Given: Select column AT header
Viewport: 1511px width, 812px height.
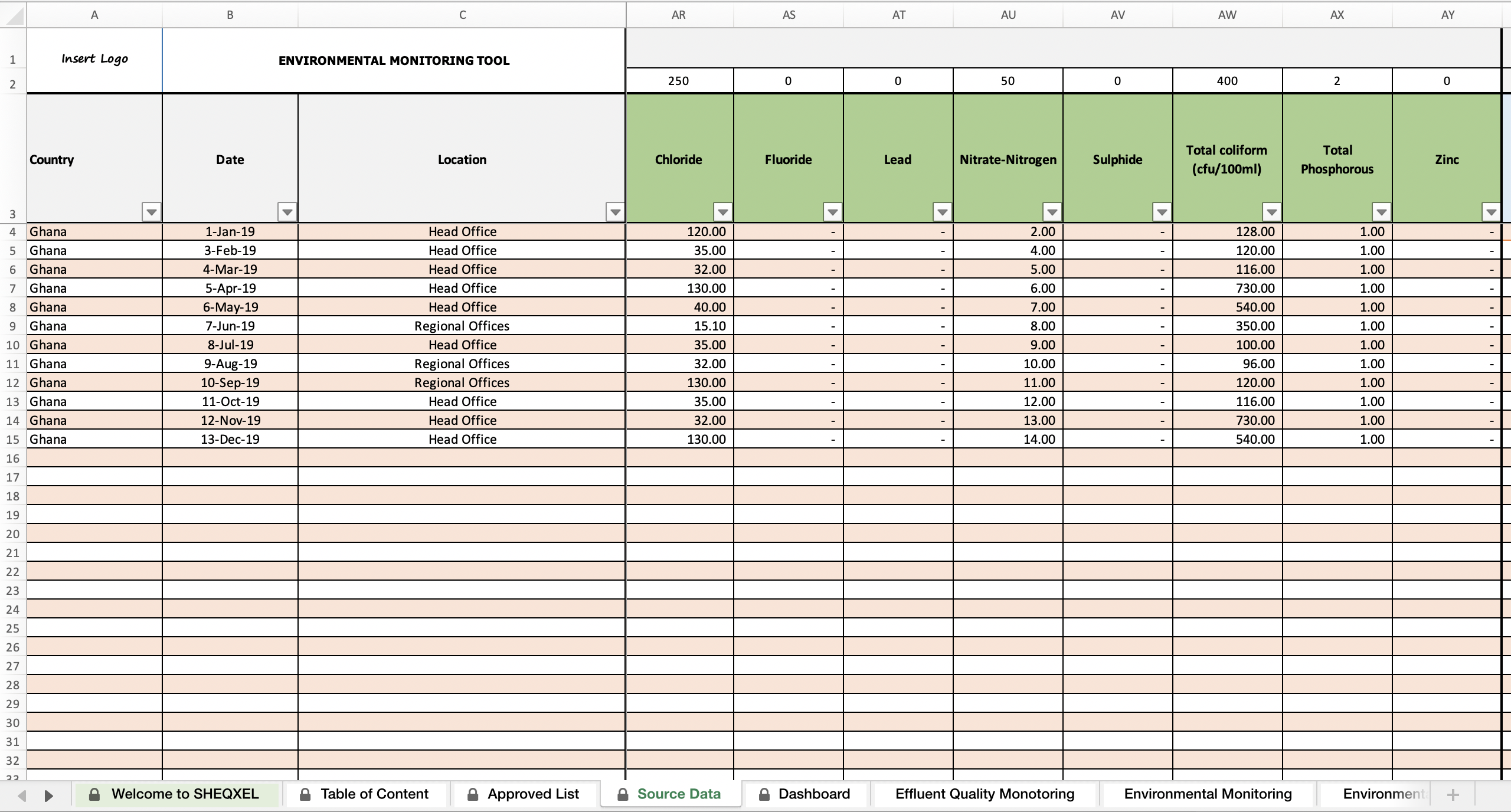Looking at the screenshot, I should point(898,15).
